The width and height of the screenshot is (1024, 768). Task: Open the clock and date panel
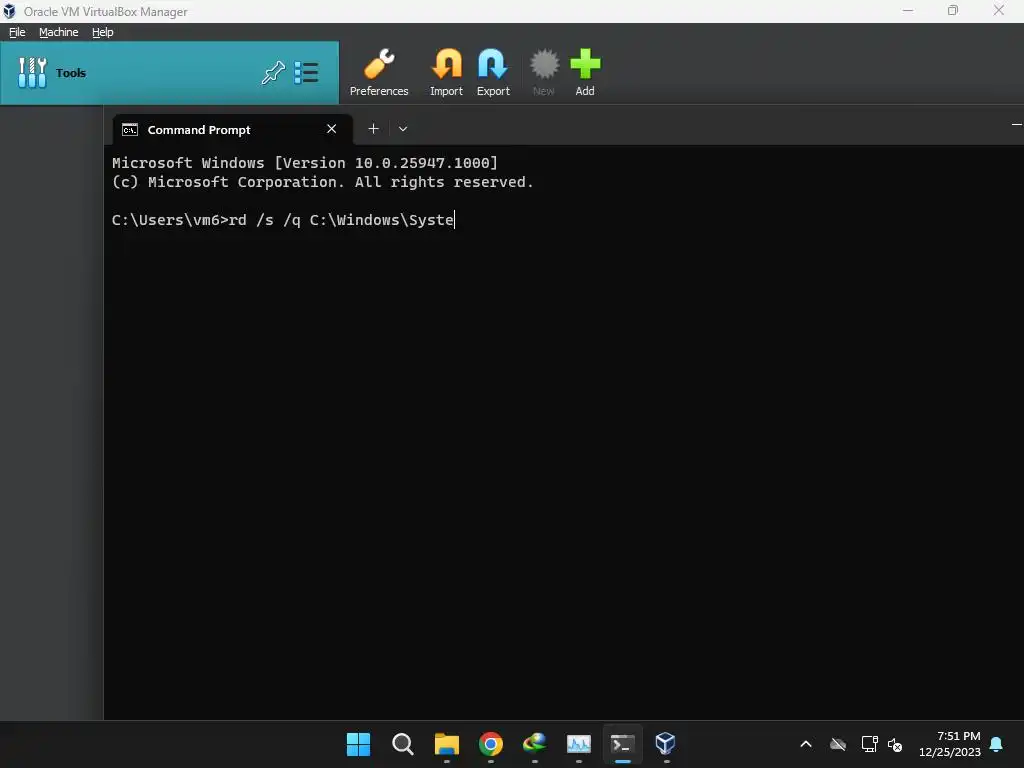tap(950, 744)
